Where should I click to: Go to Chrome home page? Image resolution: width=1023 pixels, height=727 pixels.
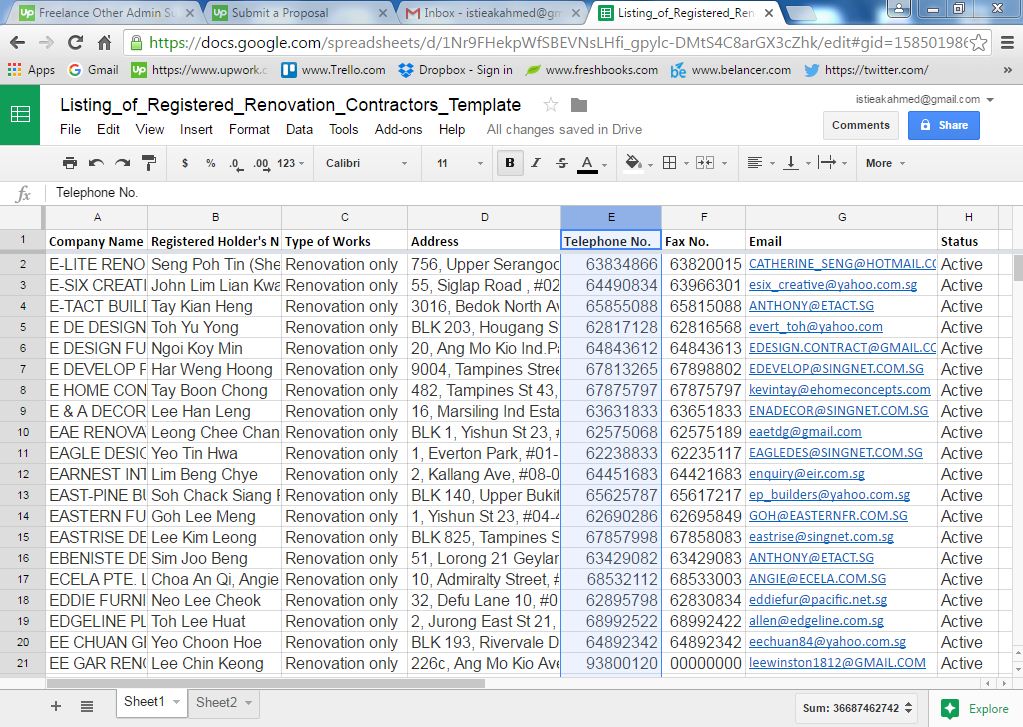[104, 43]
